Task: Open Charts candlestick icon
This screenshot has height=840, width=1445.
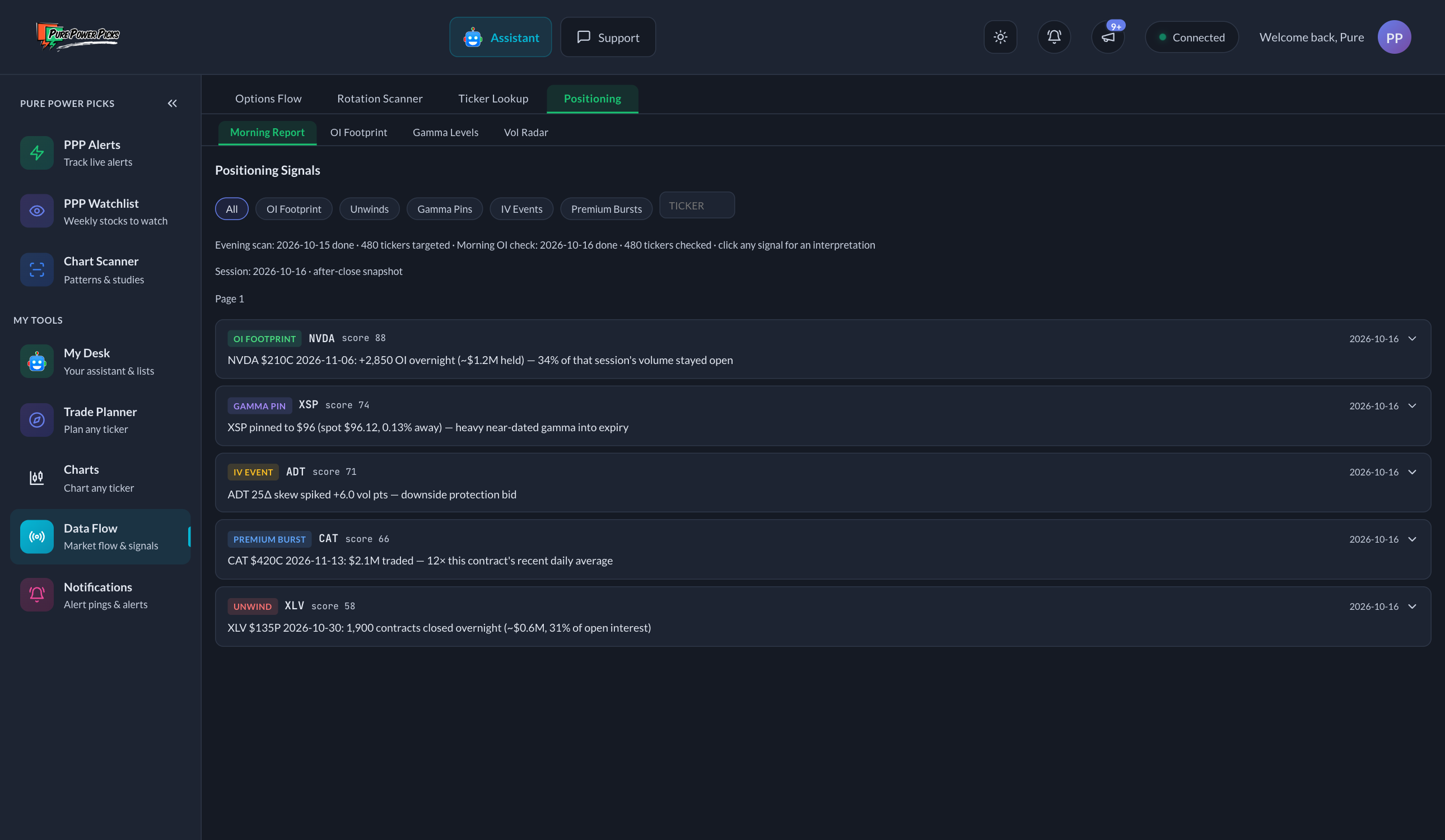Action: coord(37,478)
